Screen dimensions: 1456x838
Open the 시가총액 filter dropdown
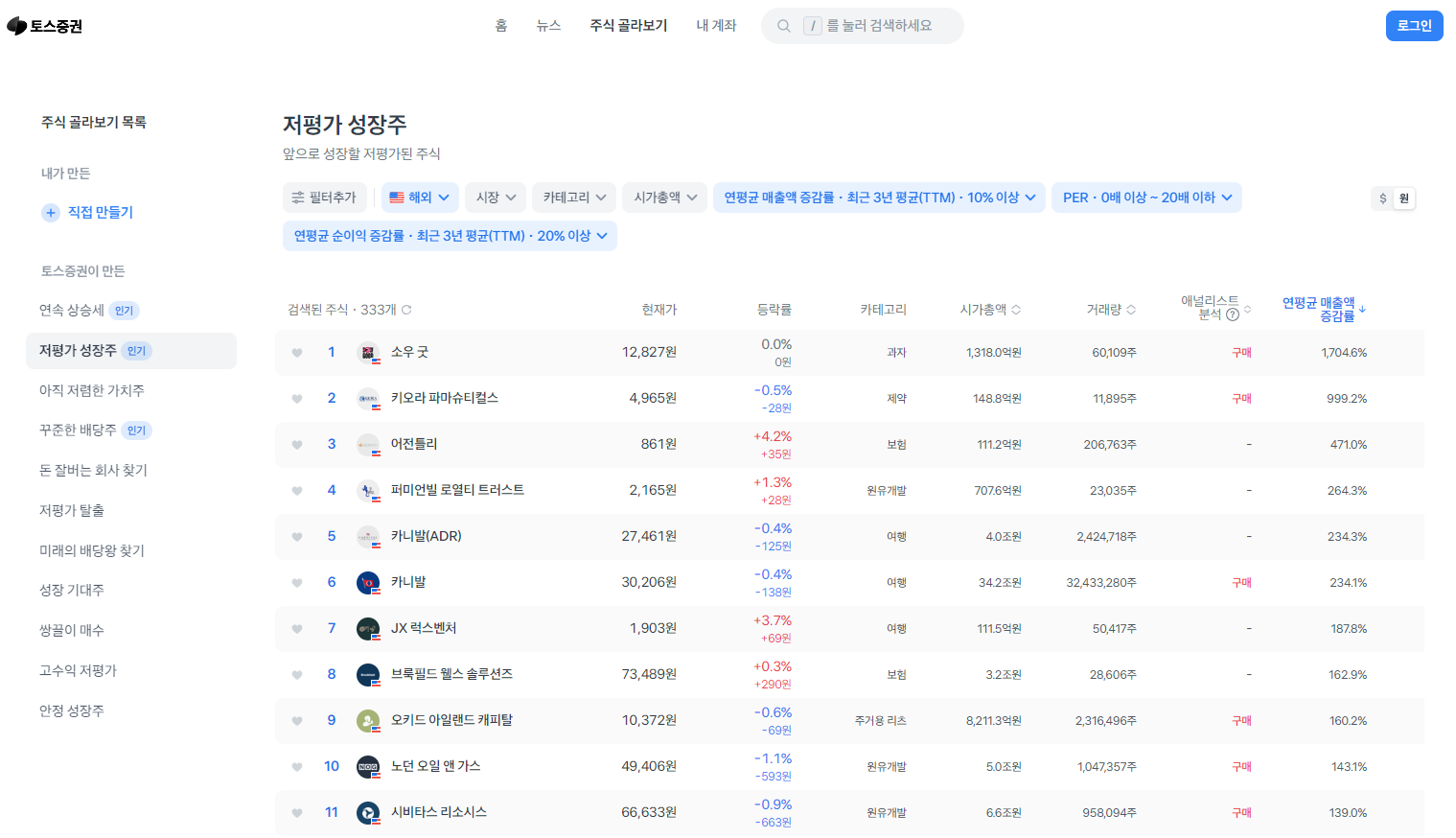coord(665,198)
